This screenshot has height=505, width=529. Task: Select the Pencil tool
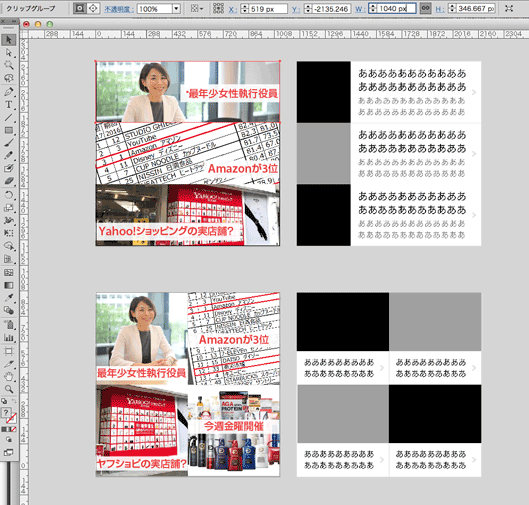9,156
